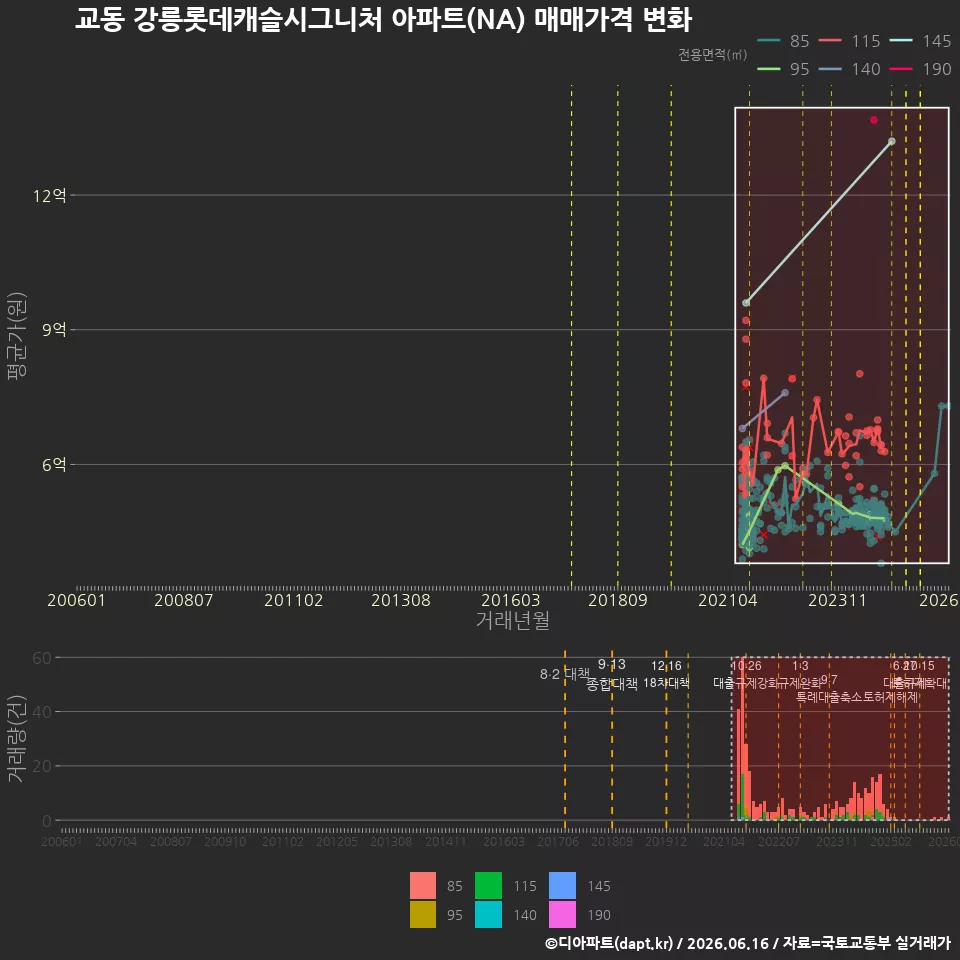Click the upper end point of purple 140 line
The height and width of the screenshot is (960, 960).
click(x=785, y=392)
